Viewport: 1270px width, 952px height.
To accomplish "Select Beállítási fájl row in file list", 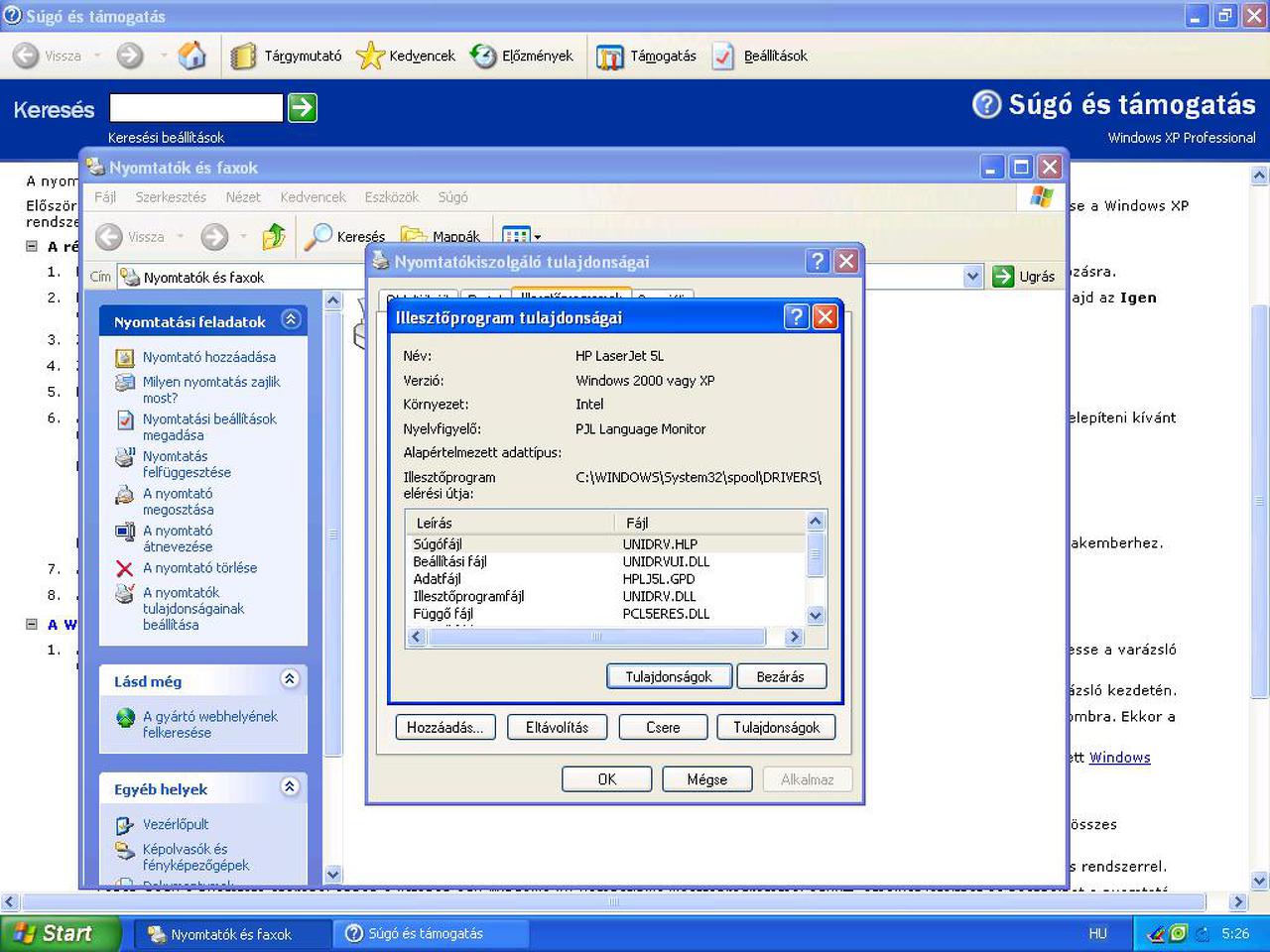I will tap(606, 561).
